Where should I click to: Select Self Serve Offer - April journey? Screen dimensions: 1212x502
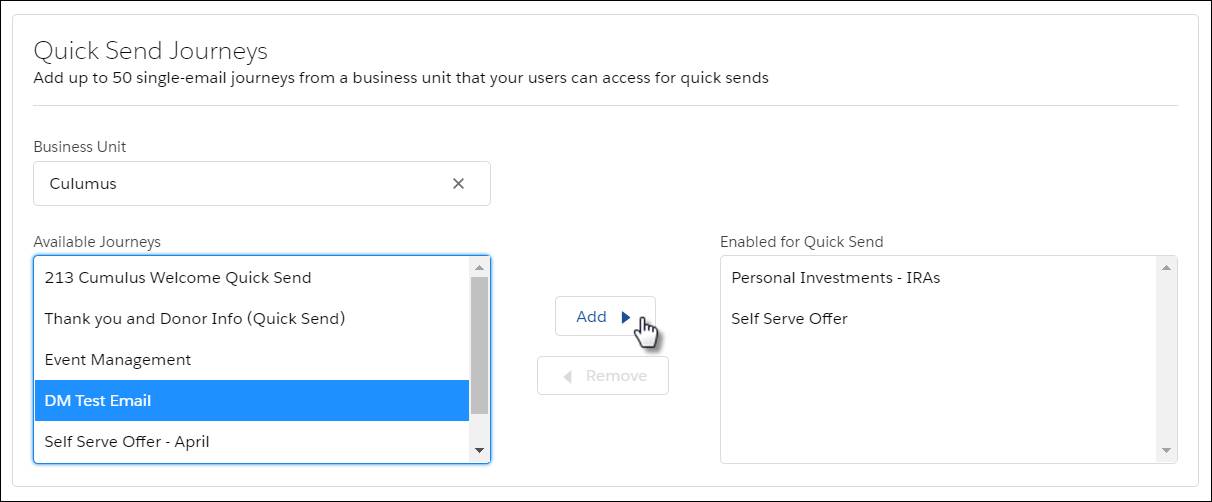[x=252, y=441]
